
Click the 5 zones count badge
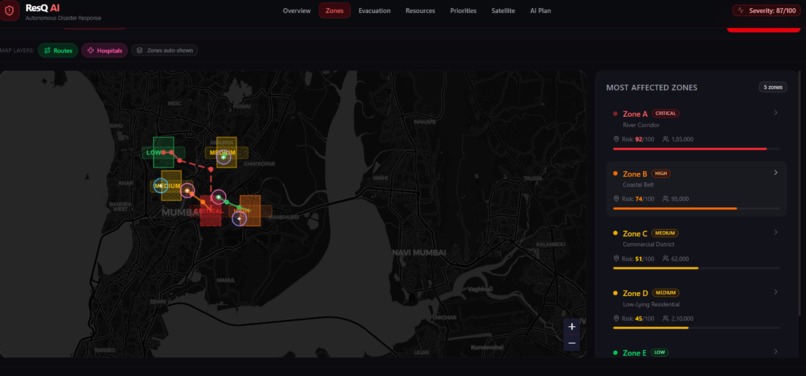click(773, 87)
